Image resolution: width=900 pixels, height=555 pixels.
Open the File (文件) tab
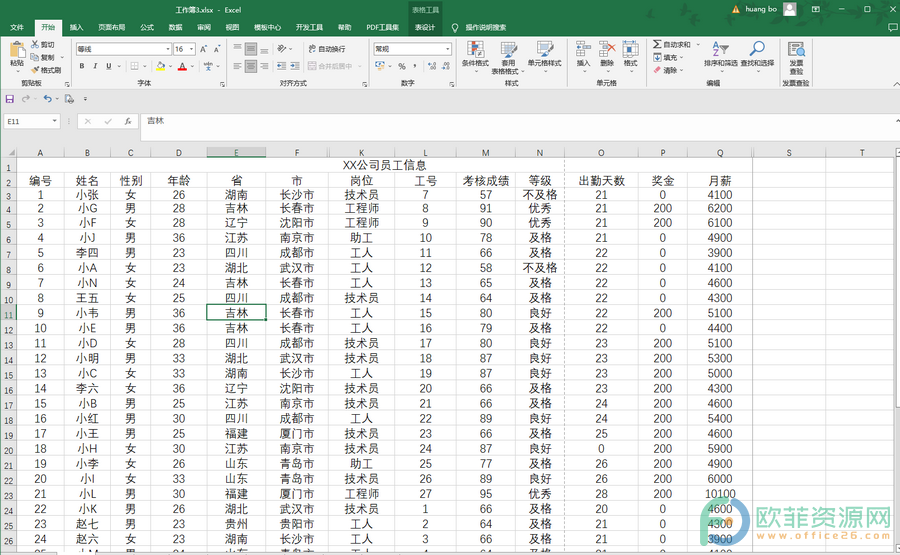point(17,27)
